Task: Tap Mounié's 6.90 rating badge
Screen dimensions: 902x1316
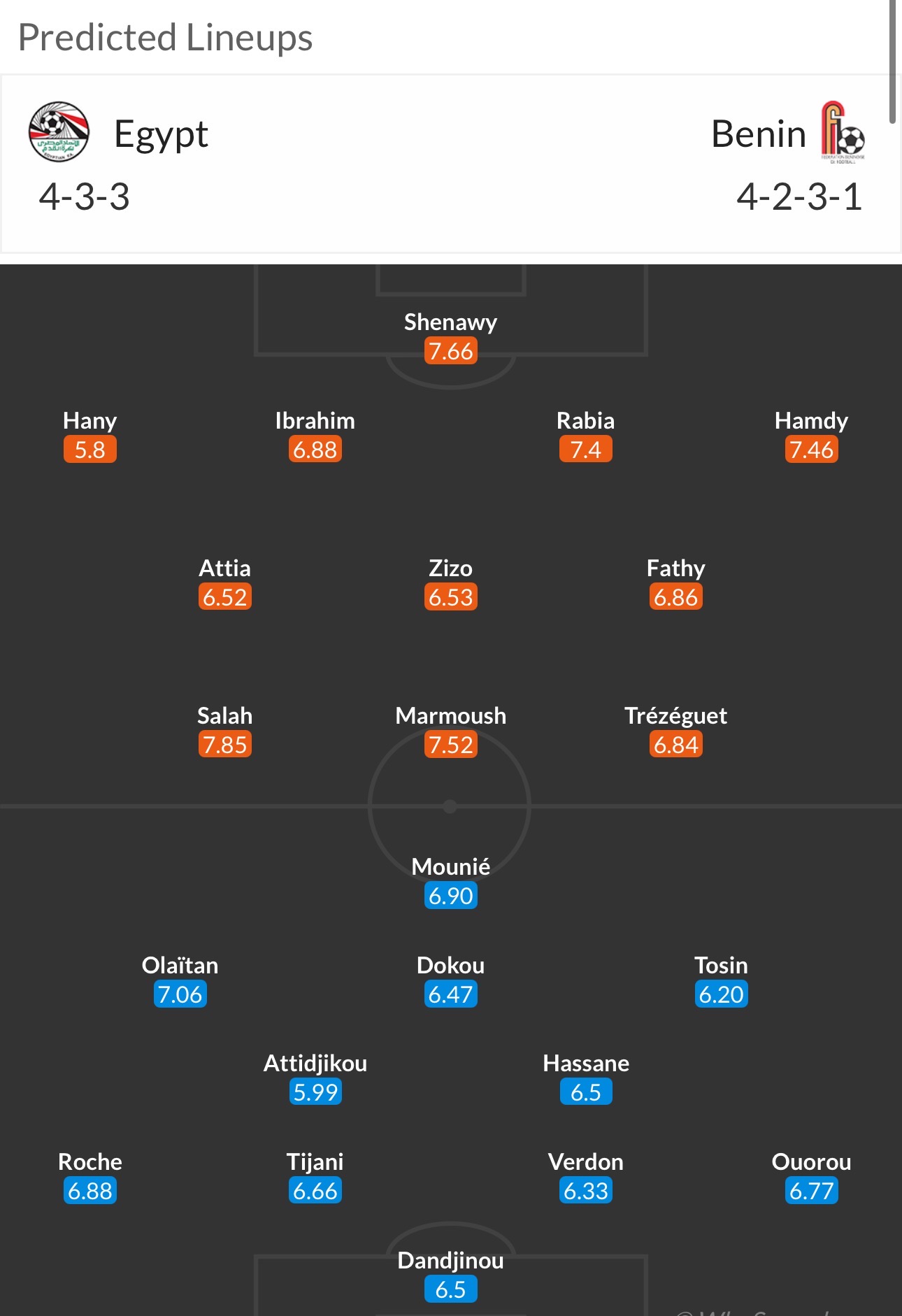Action: pyautogui.click(x=450, y=896)
